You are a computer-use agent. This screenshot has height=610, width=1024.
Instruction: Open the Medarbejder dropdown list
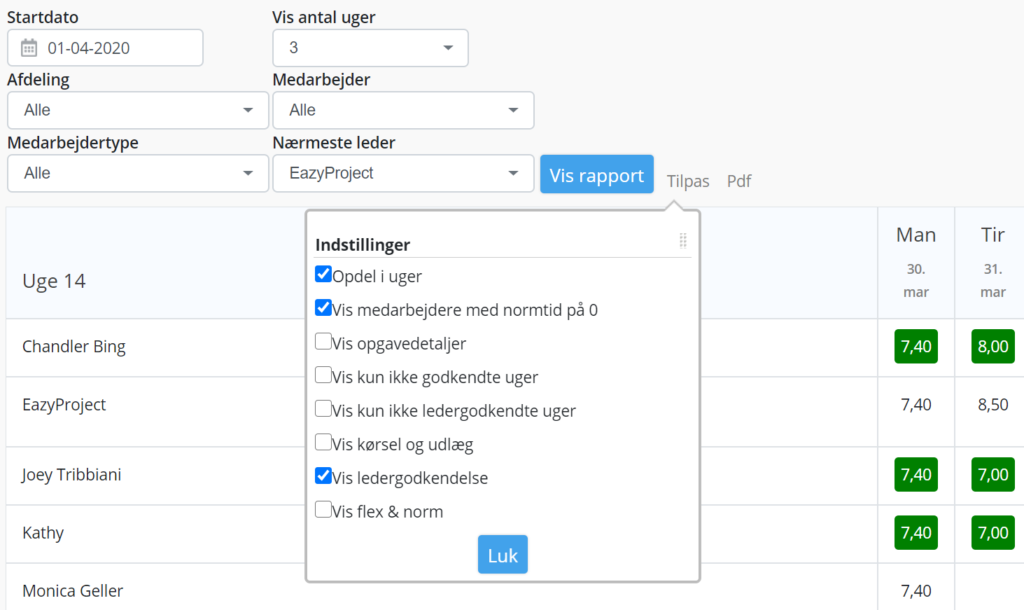pyautogui.click(x=403, y=110)
